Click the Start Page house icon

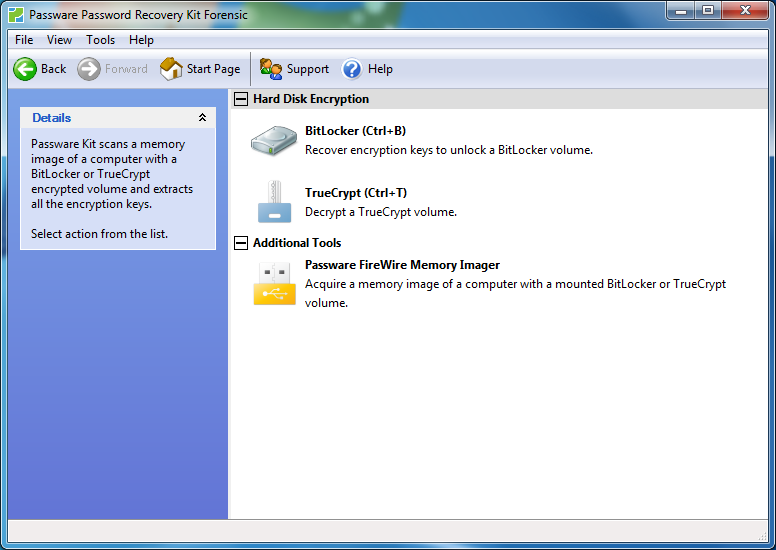(x=171, y=69)
